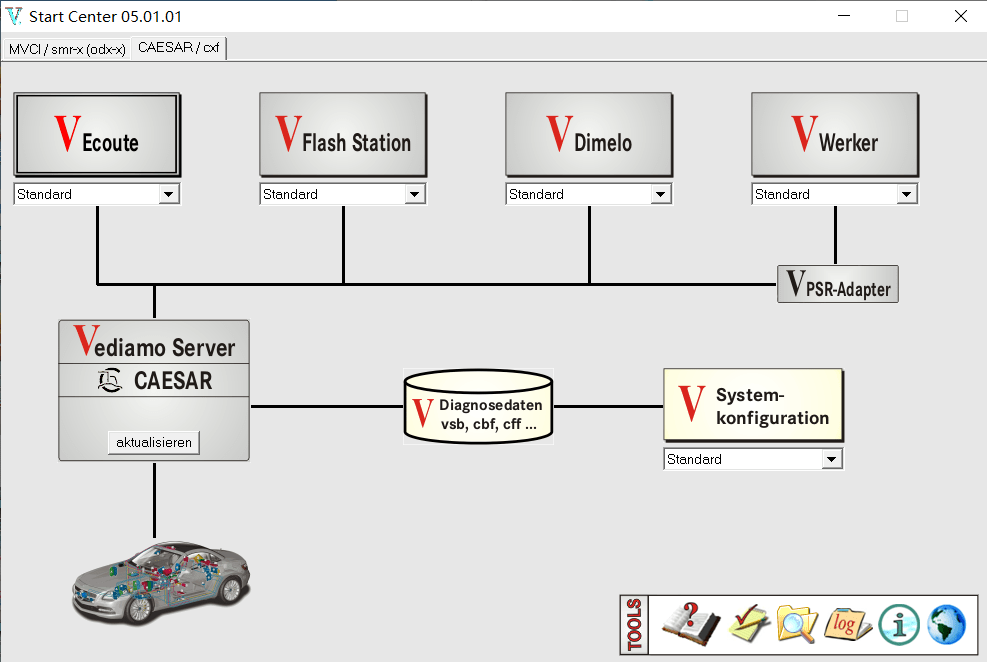The width and height of the screenshot is (987, 662).
Task: Click the globe language icon
Action: click(x=946, y=624)
